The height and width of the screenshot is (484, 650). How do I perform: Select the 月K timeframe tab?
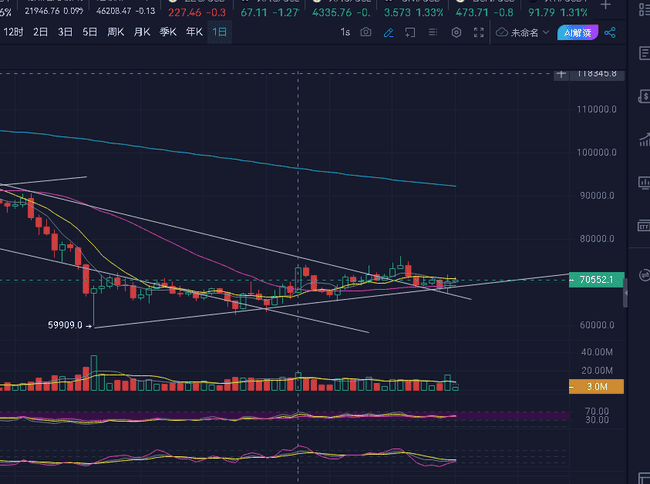141,33
